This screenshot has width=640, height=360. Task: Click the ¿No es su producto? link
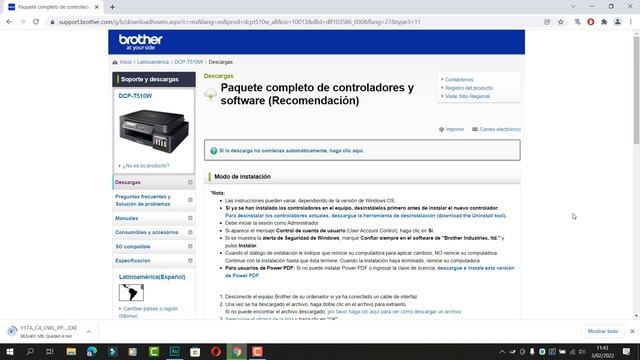pyautogui.click(x=146, y=166)
